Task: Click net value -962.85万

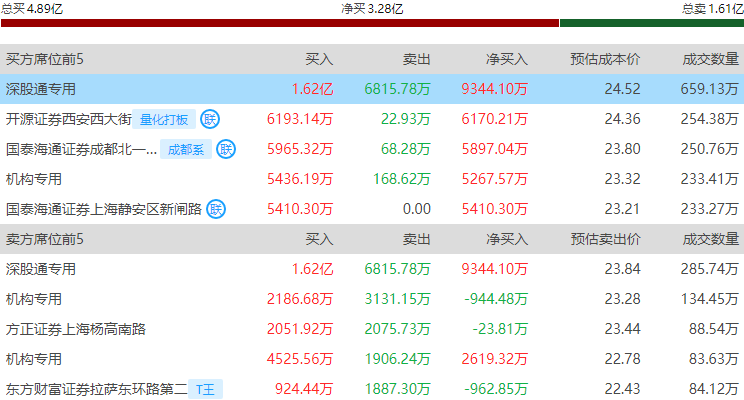Action: 496,389
